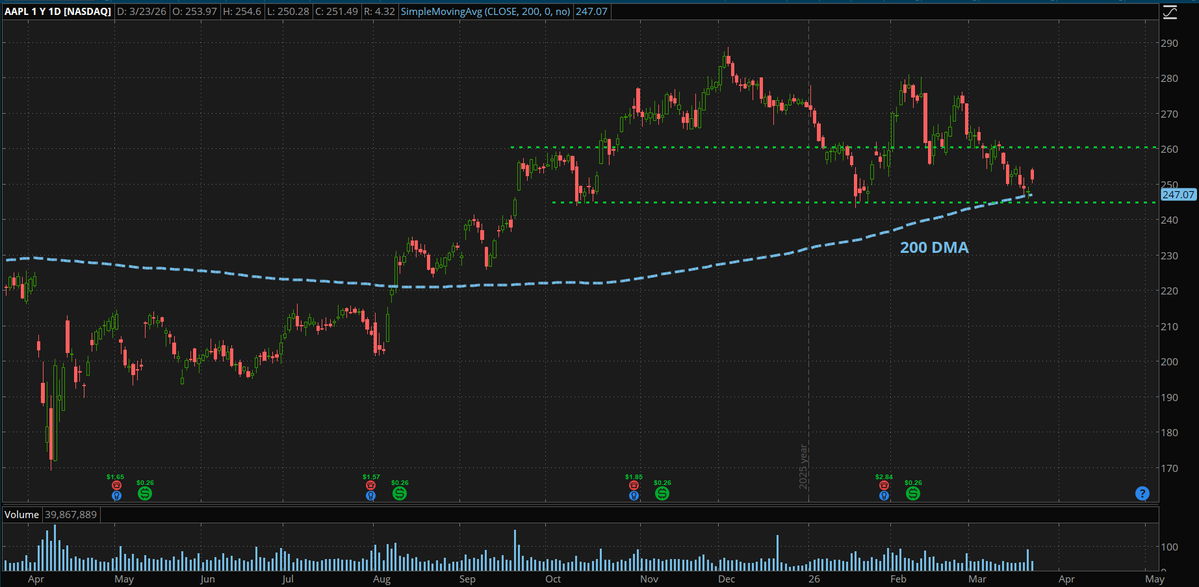Image resolution: width=1199 pixels, height=587 pixels.
Task: Click the blue lightbulb icon under $1.65 earnings
Action: tap(116, 495)
